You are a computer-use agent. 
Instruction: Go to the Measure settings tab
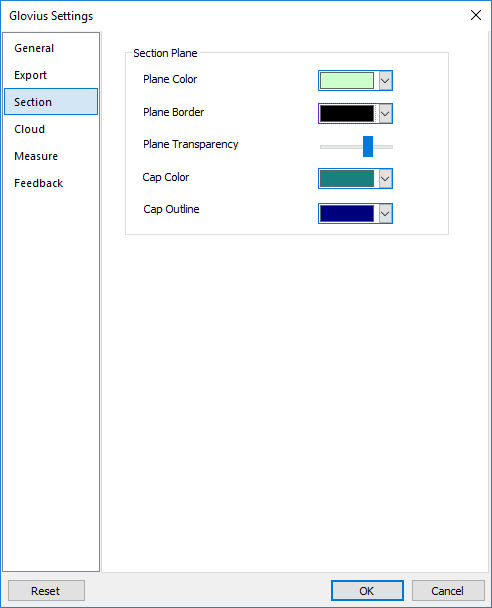51,156
